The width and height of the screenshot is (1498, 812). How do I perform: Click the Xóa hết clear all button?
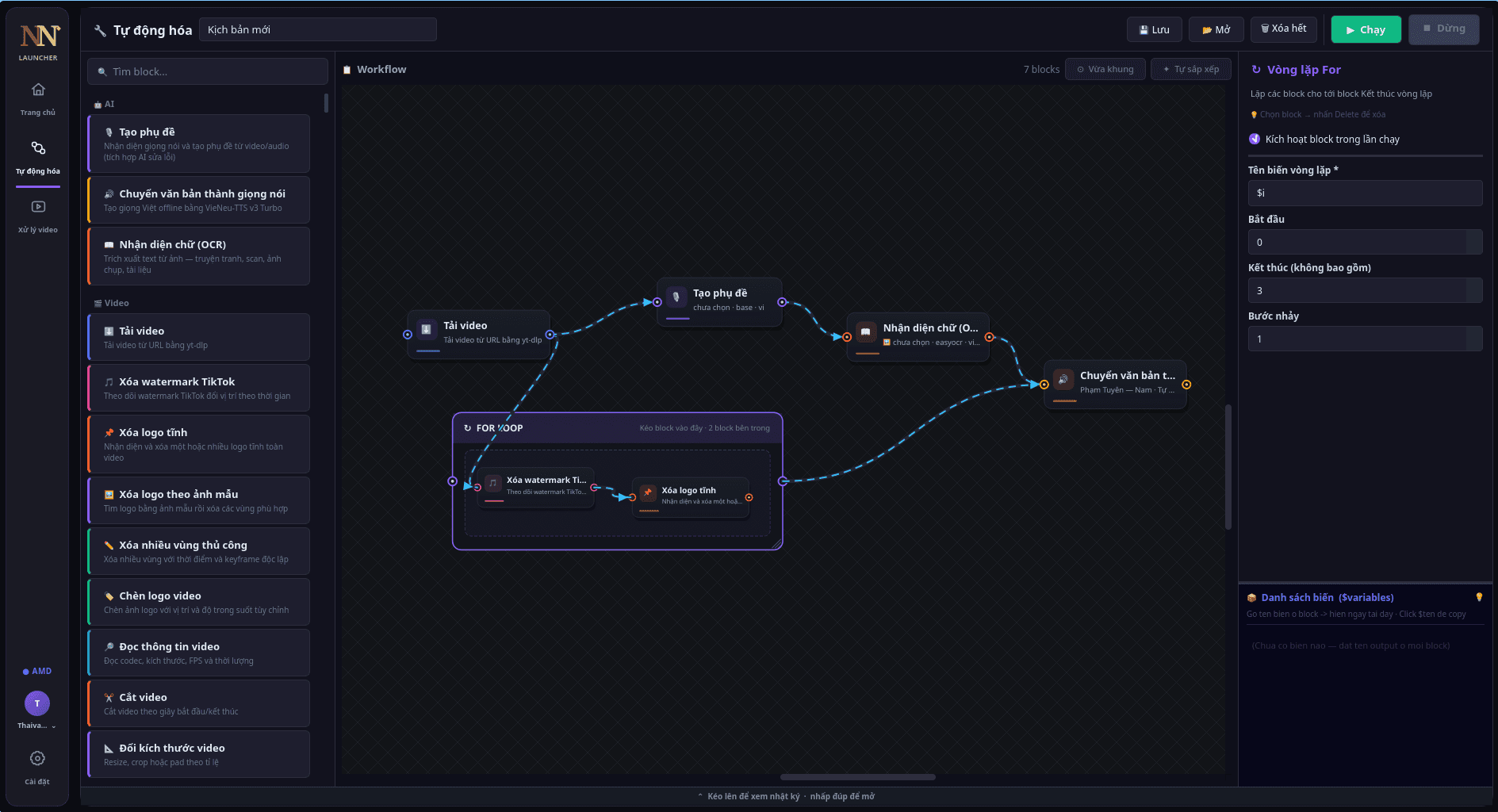tap(1284, 29)
